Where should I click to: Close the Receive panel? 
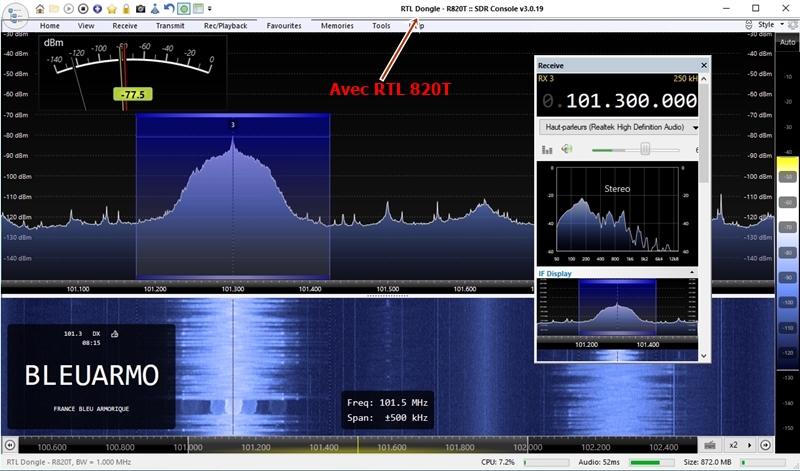(704, 65)
